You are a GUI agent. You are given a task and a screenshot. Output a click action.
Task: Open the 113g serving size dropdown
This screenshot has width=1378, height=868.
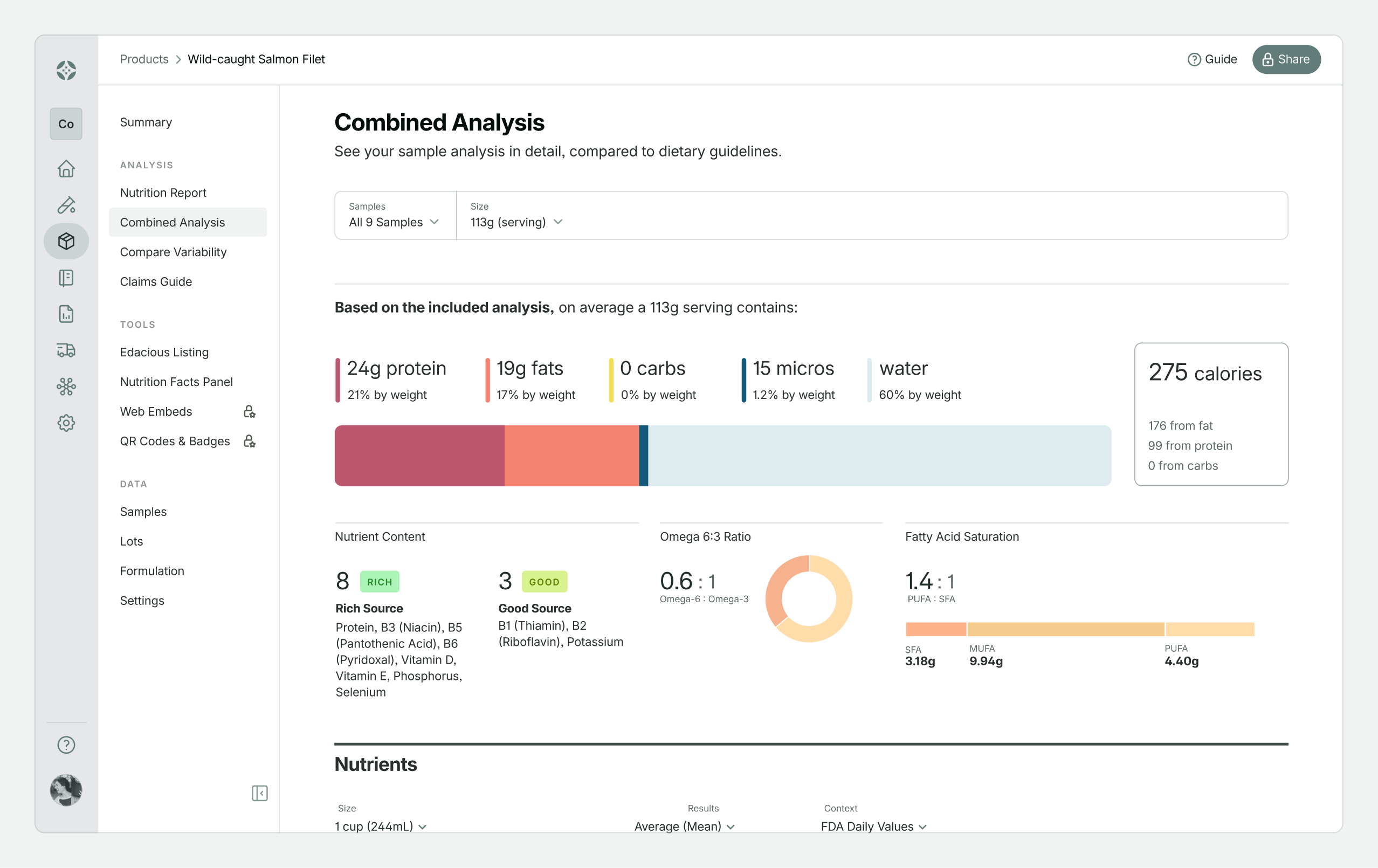[516, 222]
